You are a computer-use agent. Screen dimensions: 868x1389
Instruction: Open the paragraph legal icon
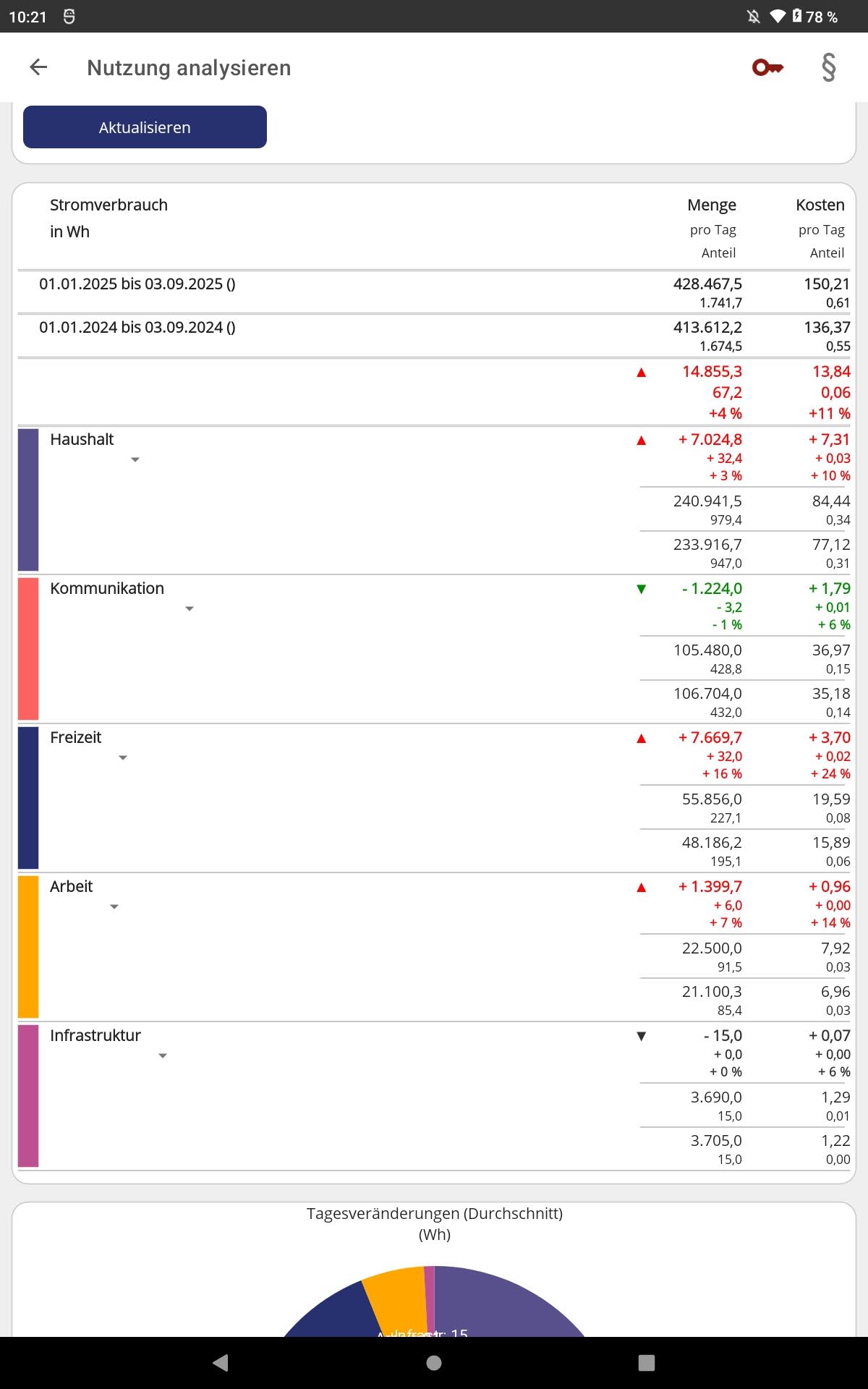[x=829, y=67]
